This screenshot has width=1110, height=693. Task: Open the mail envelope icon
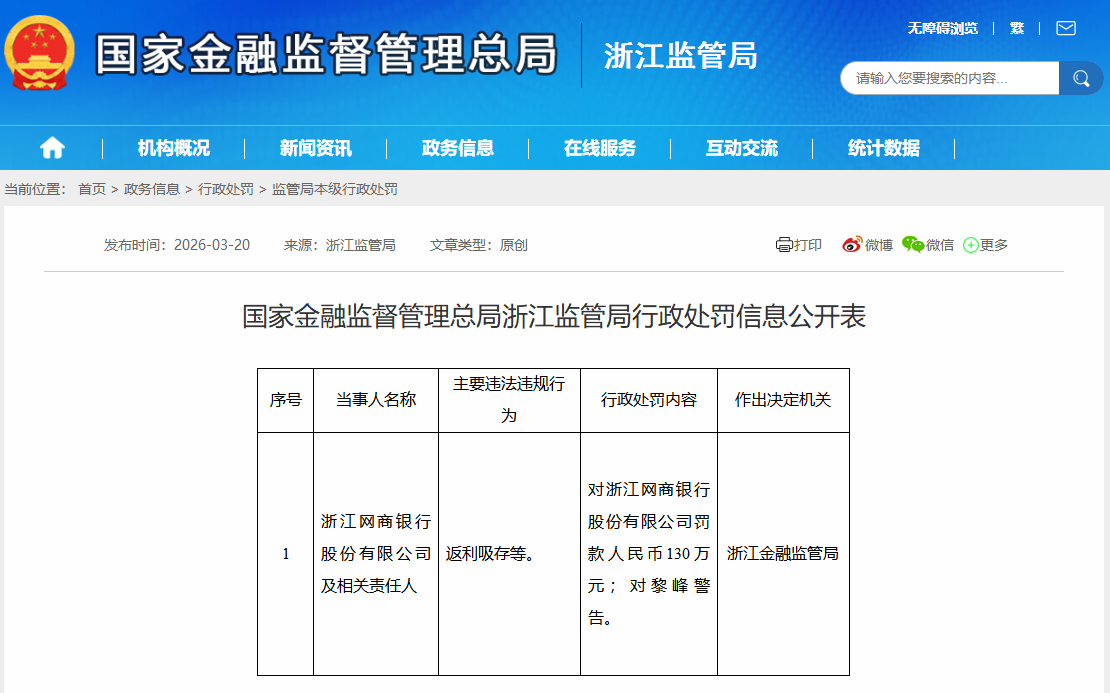pos(1066,28)
